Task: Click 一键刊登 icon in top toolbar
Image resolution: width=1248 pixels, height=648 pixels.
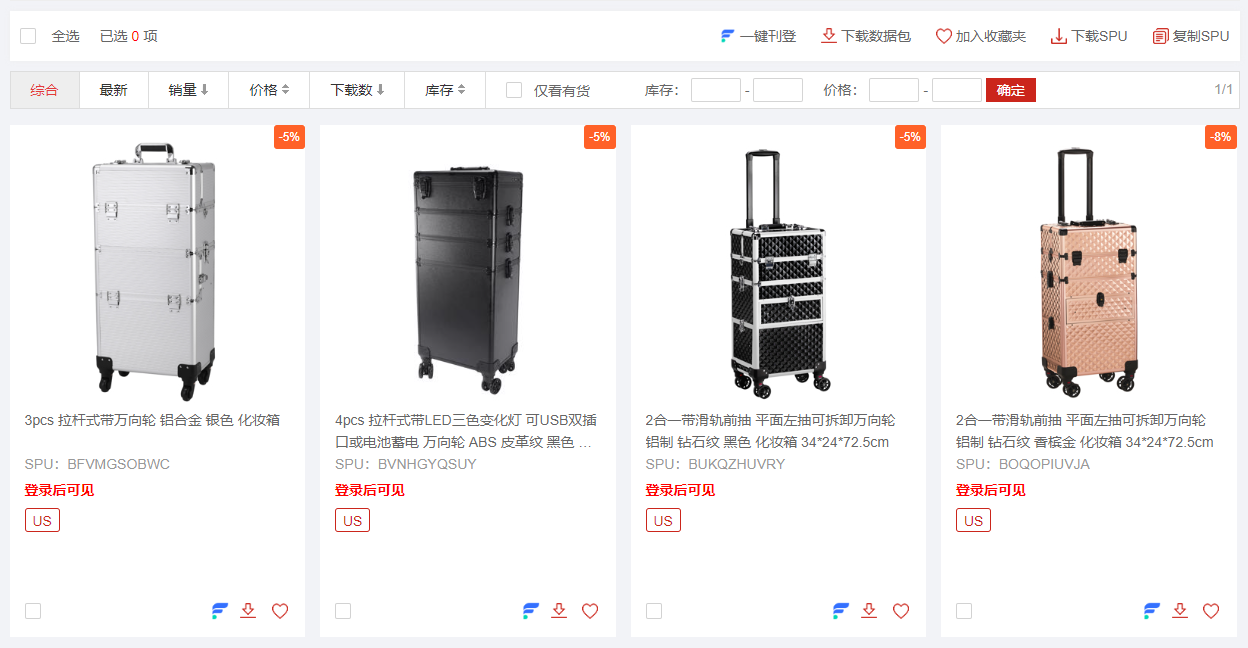Action: (x=728, y=36)
